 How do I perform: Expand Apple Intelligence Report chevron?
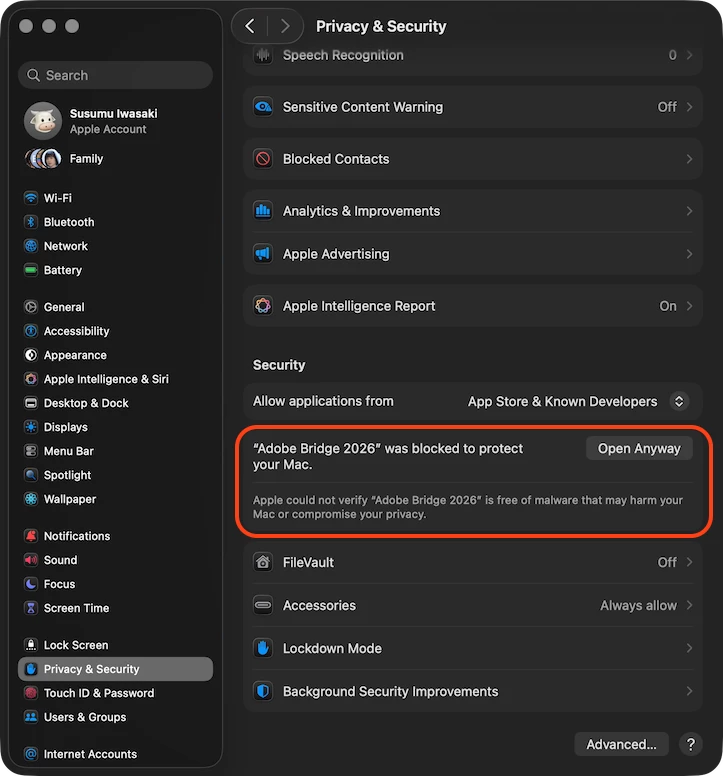pos(689,306)
